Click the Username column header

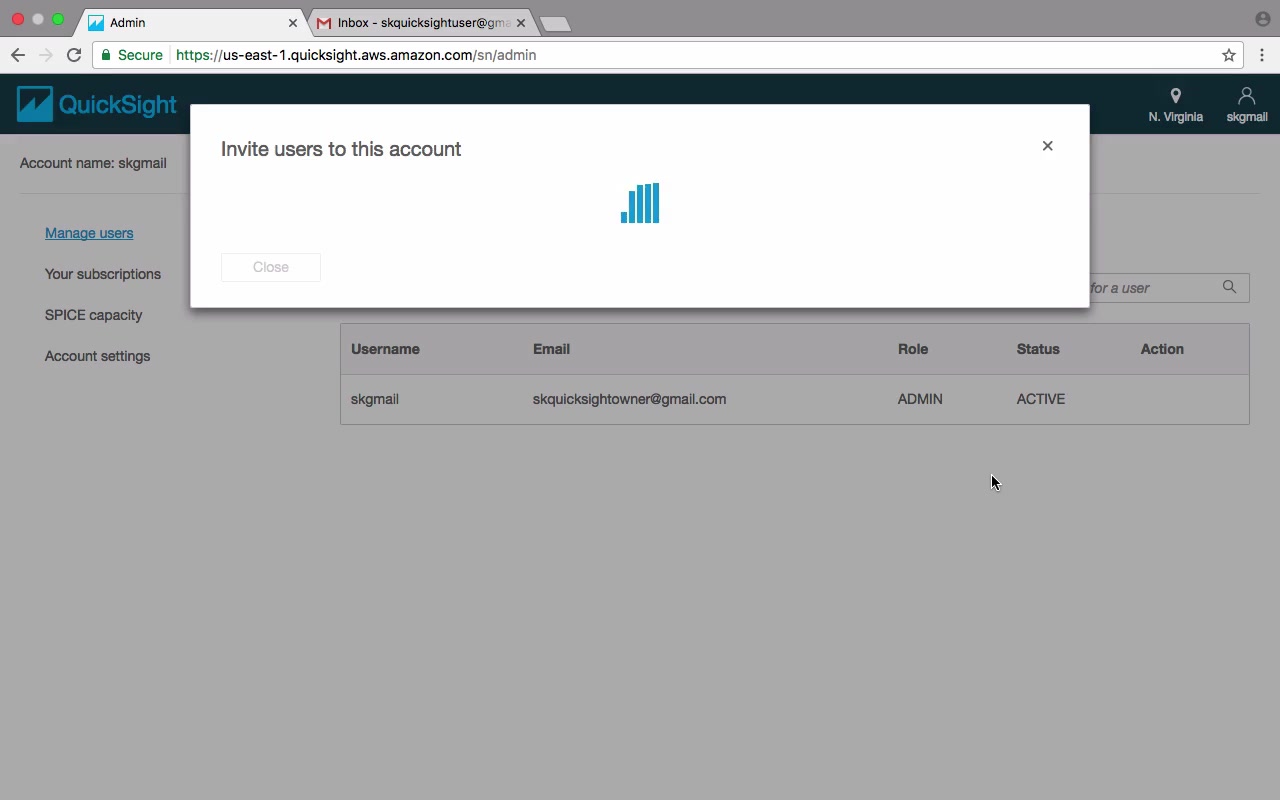385,349
